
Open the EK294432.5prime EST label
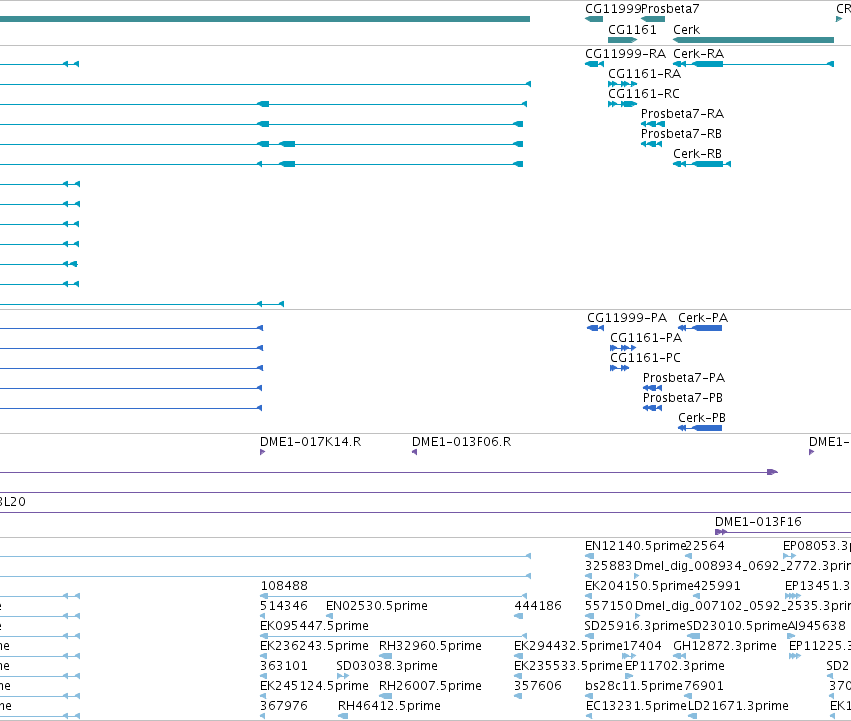568,646
